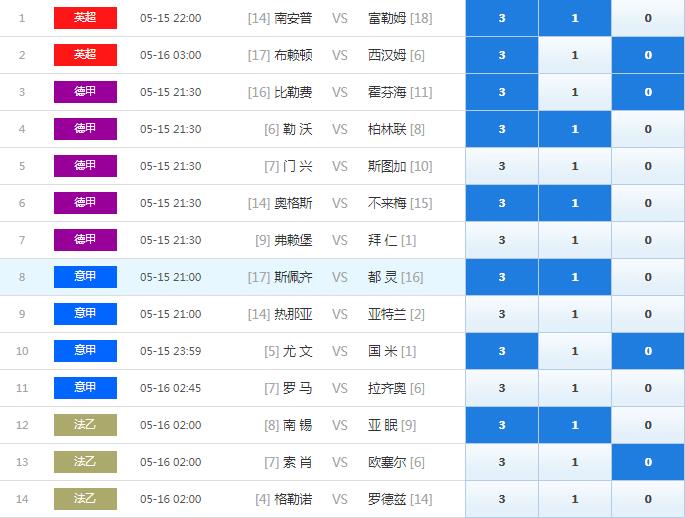Select the 3 option for 罗马 vs 拉齐奥
Viewport: 685px width, 518px height.
click(x=501, y=388)
